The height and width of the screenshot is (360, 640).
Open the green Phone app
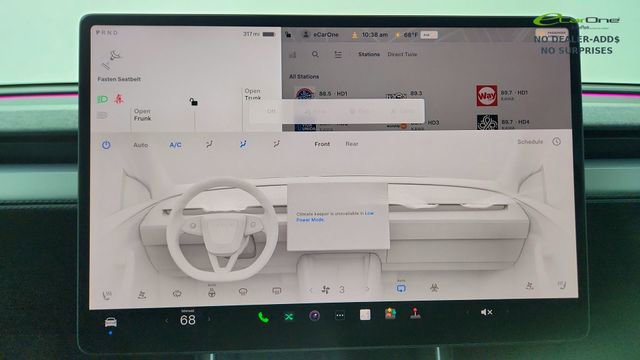pos(263,317)
